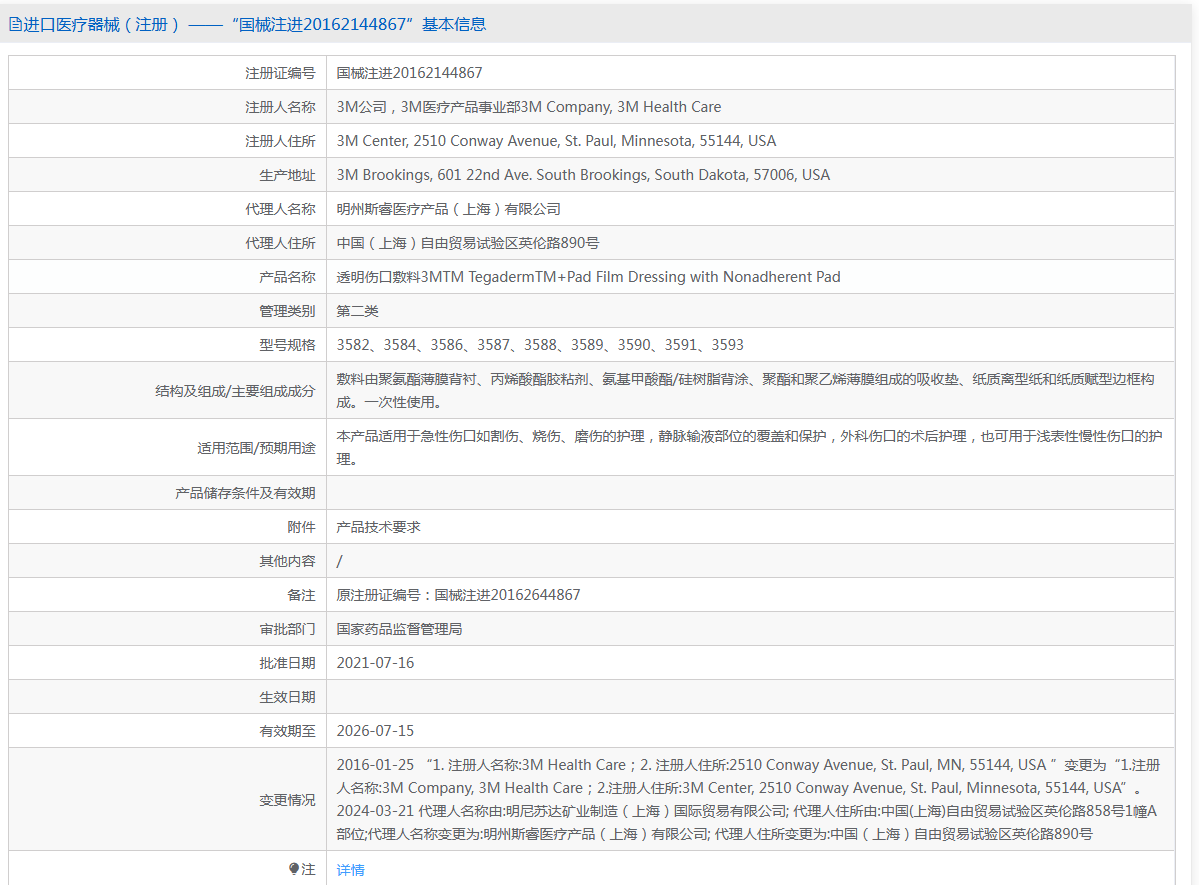Click the 有效期至 label

tap(287, 731)
